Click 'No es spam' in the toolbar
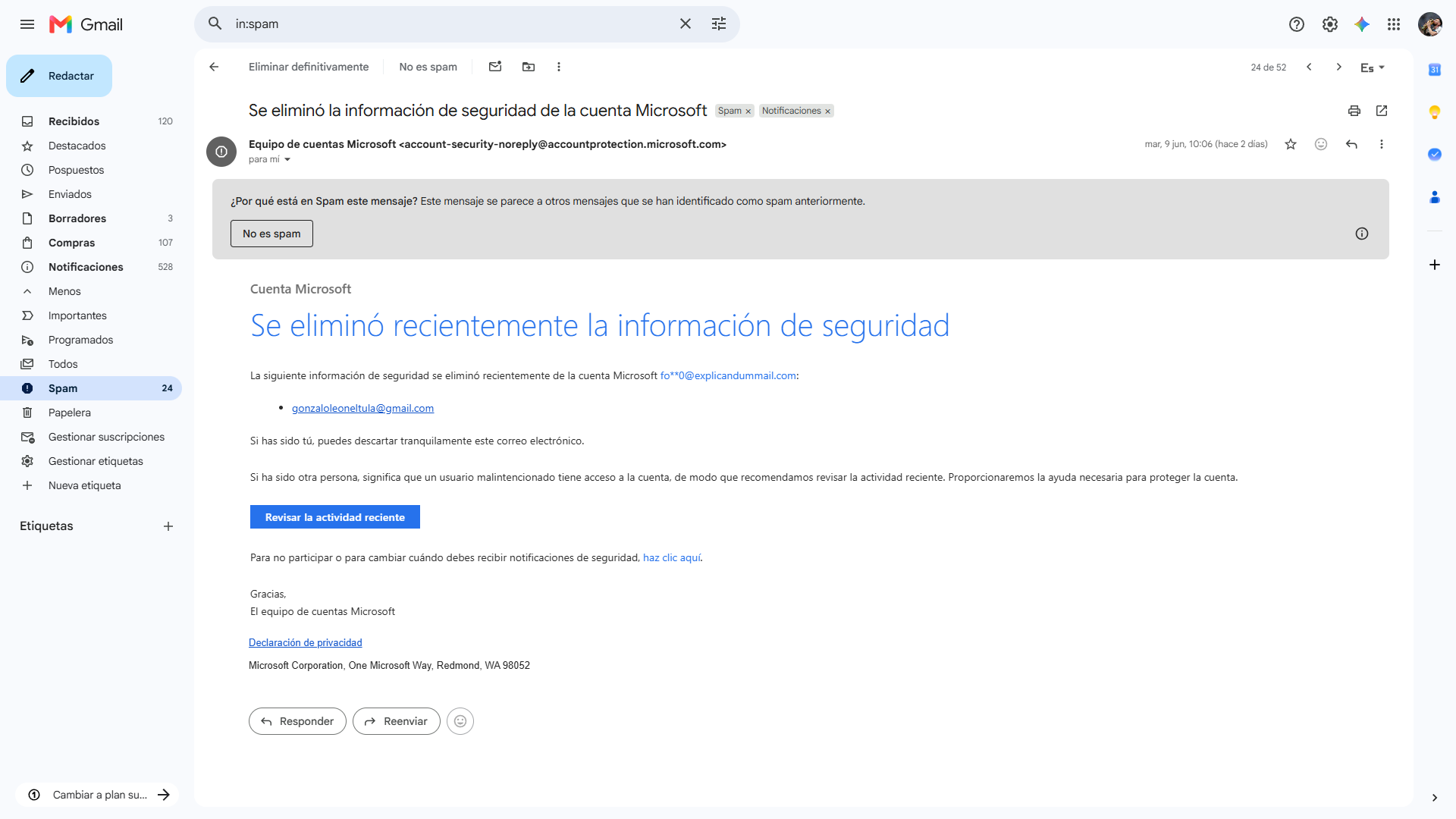1456x819 pixels. point(428,67)
